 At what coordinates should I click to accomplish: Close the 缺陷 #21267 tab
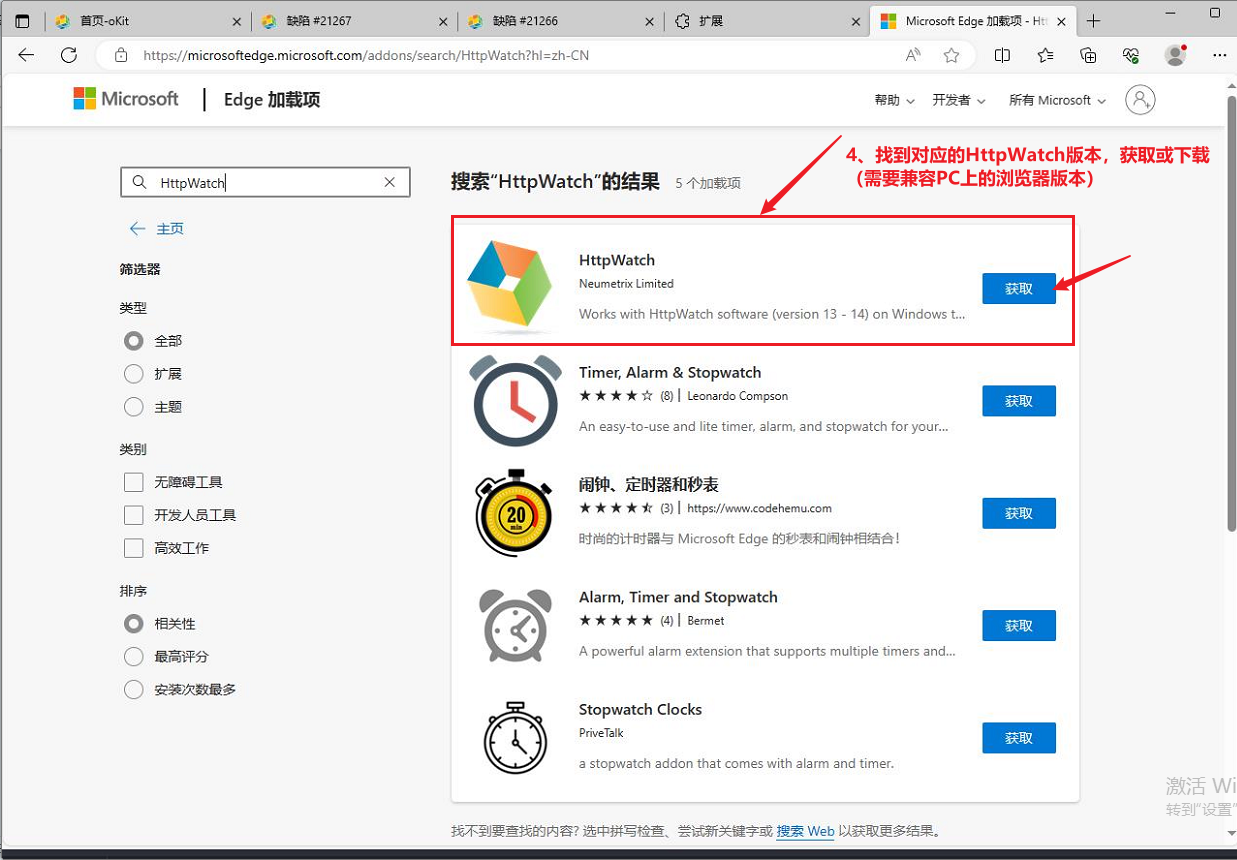click(x=443, y=21)
